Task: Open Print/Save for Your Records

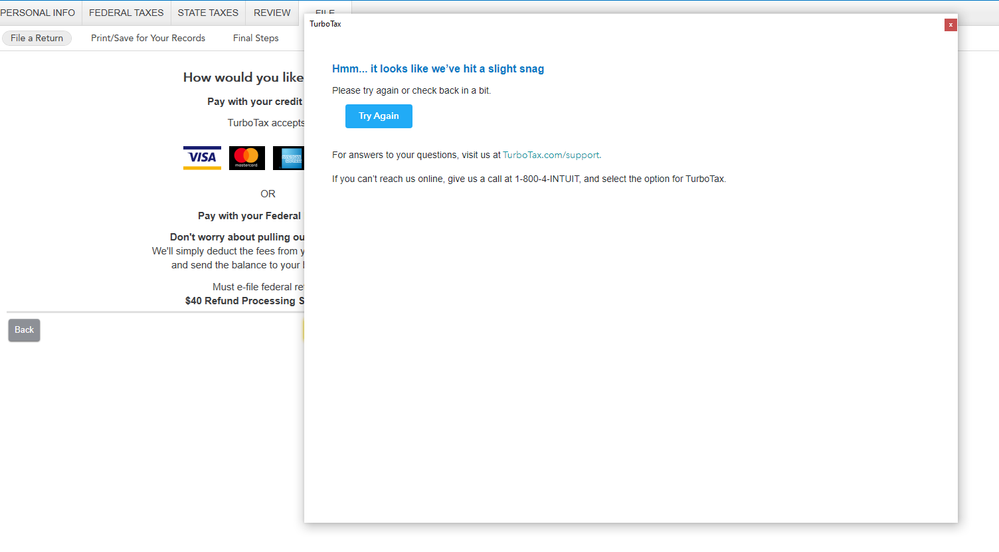Action: coord(148,38)
